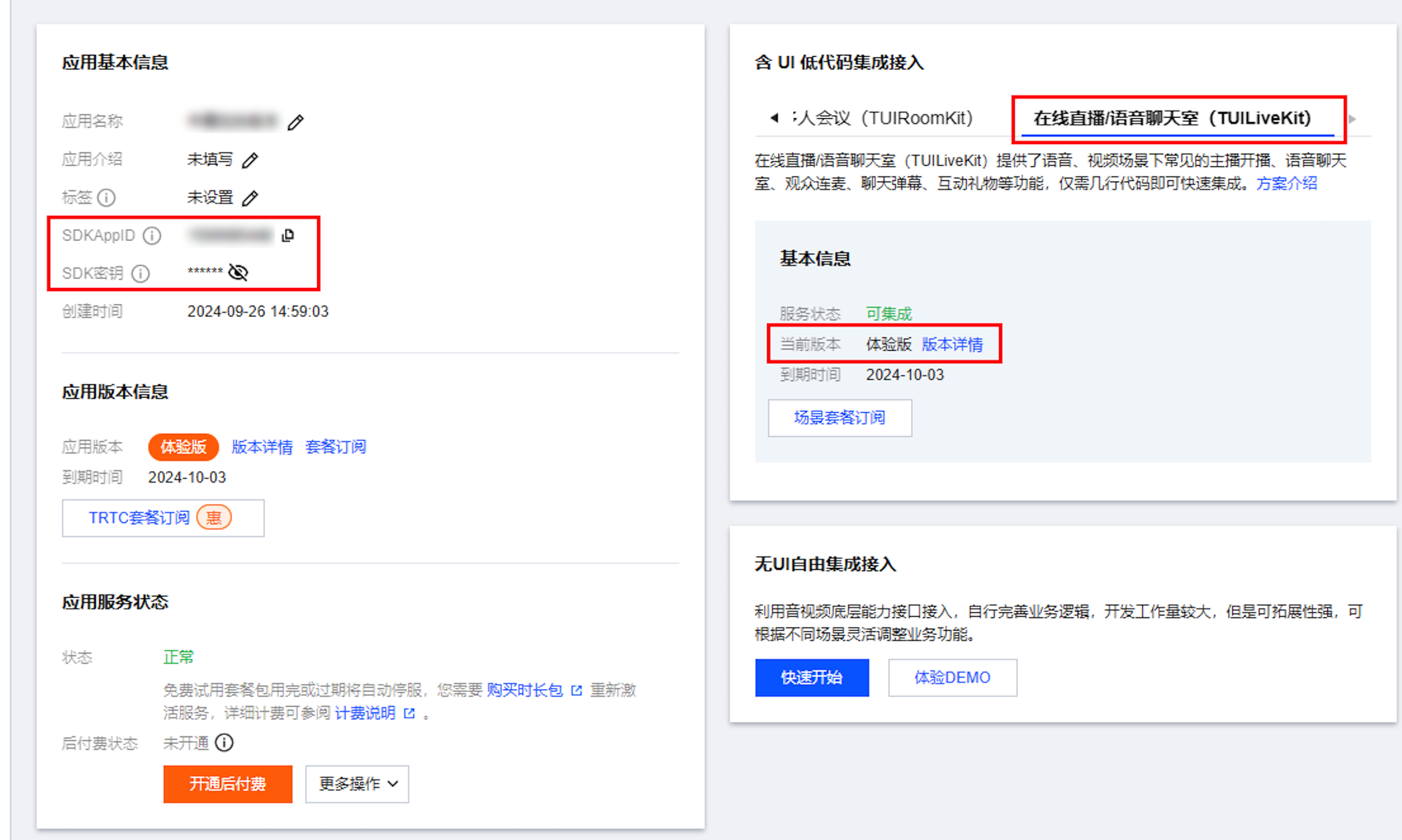Open the 体验DEMO button
Image resolution: width=1402 pixels, height=840 pixels.
click(x=952, y=678)
